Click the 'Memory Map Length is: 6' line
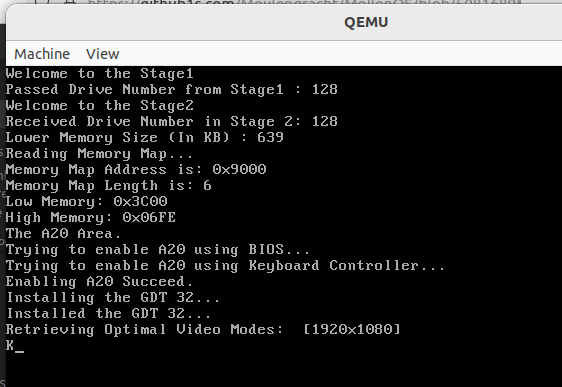Screen dimensions: 562x387 pos(109,186)
